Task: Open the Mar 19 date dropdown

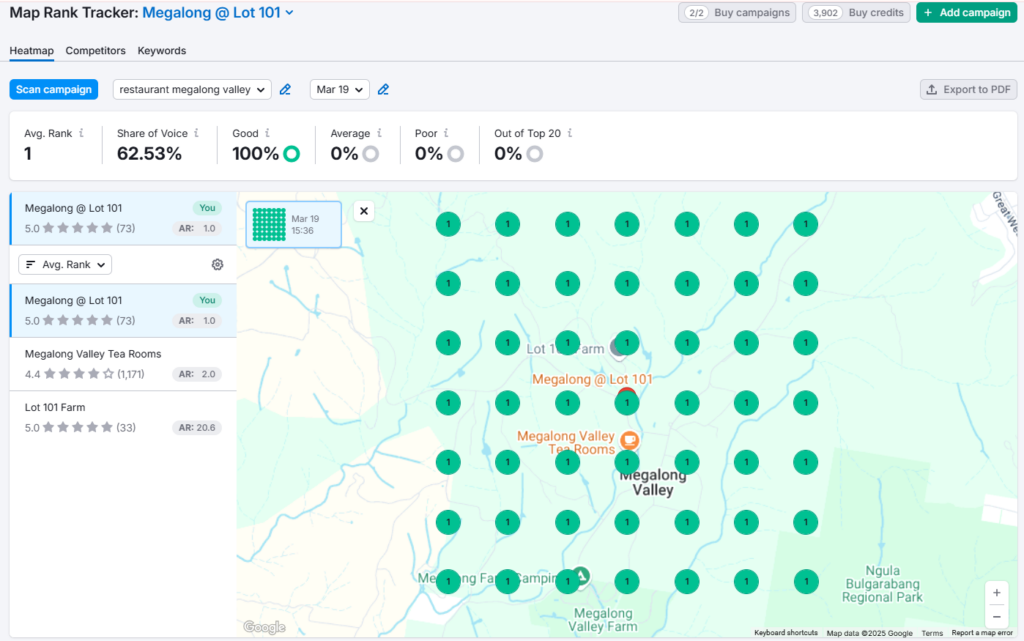Action: [339, 89]
